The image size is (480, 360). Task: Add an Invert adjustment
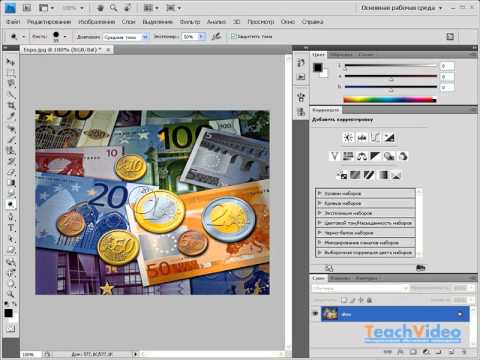click(x=342, y=175)
